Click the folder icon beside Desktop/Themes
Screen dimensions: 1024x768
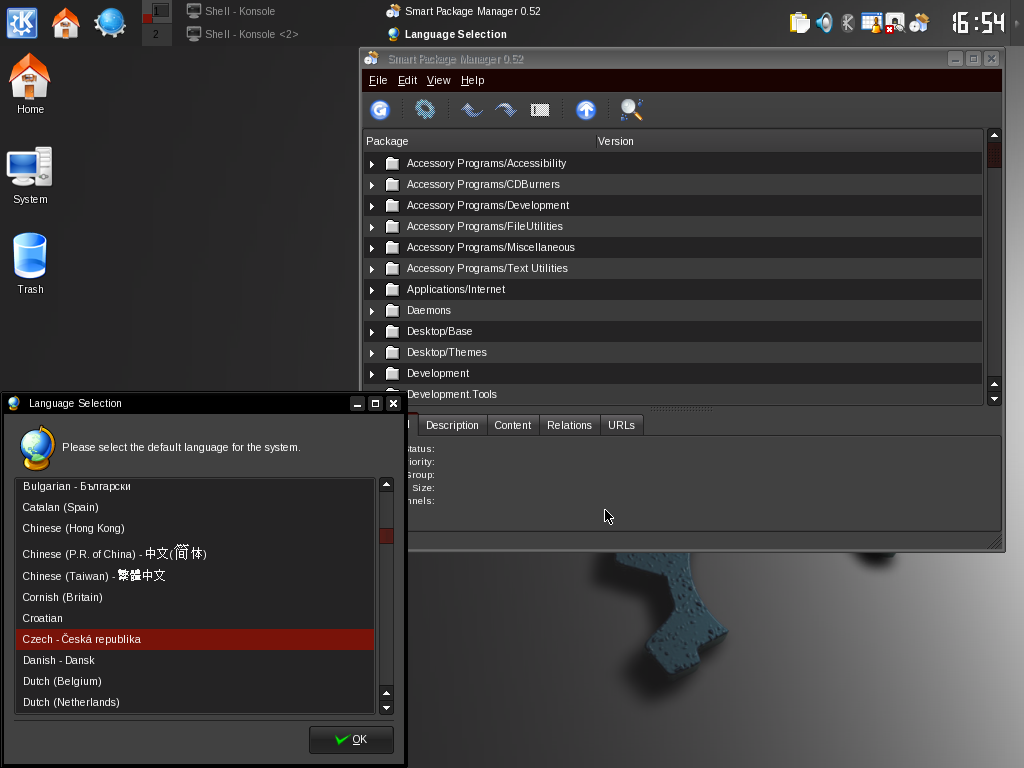point(392,353)
